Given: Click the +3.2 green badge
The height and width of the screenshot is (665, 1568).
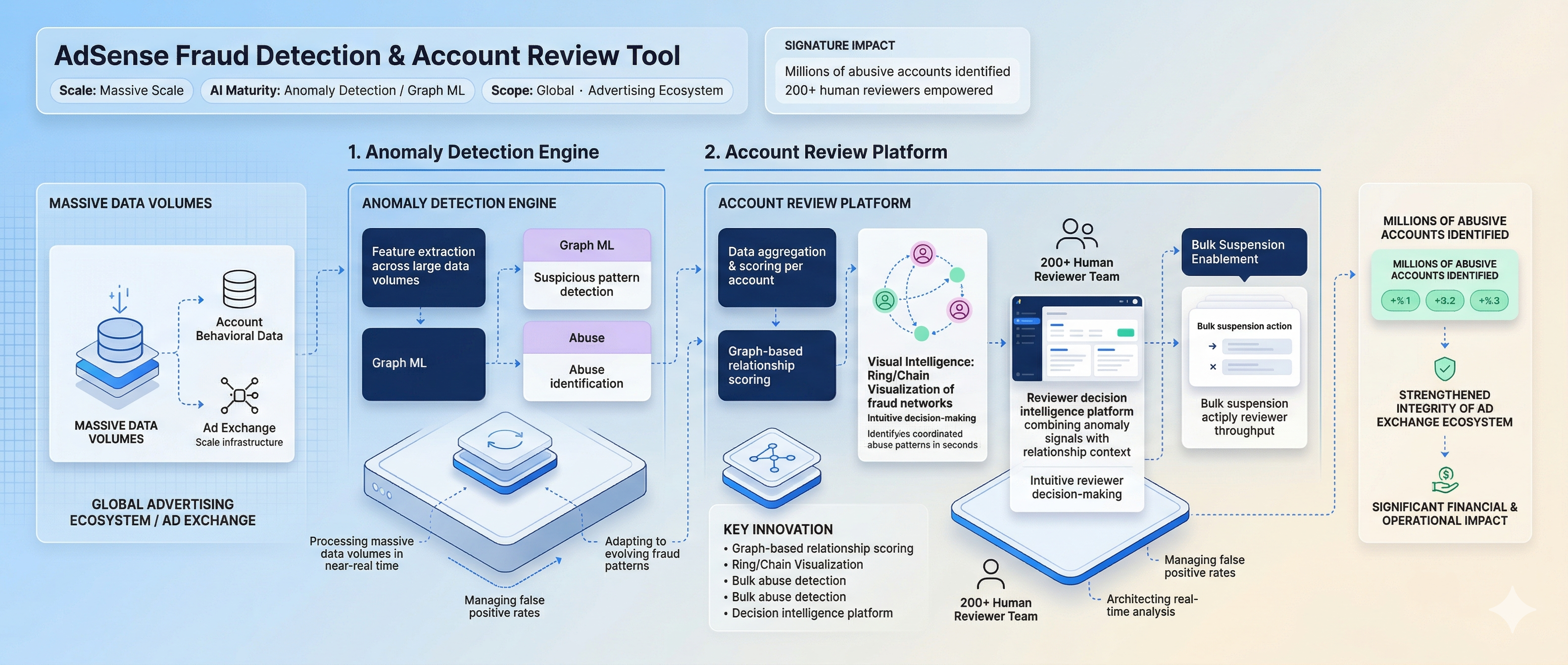Looking at the screenshot, I should coord(1444,300).
